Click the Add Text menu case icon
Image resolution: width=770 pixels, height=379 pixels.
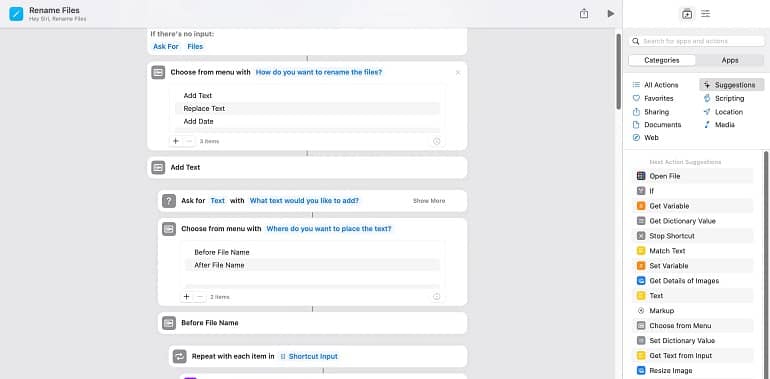(x=158, y=167)
